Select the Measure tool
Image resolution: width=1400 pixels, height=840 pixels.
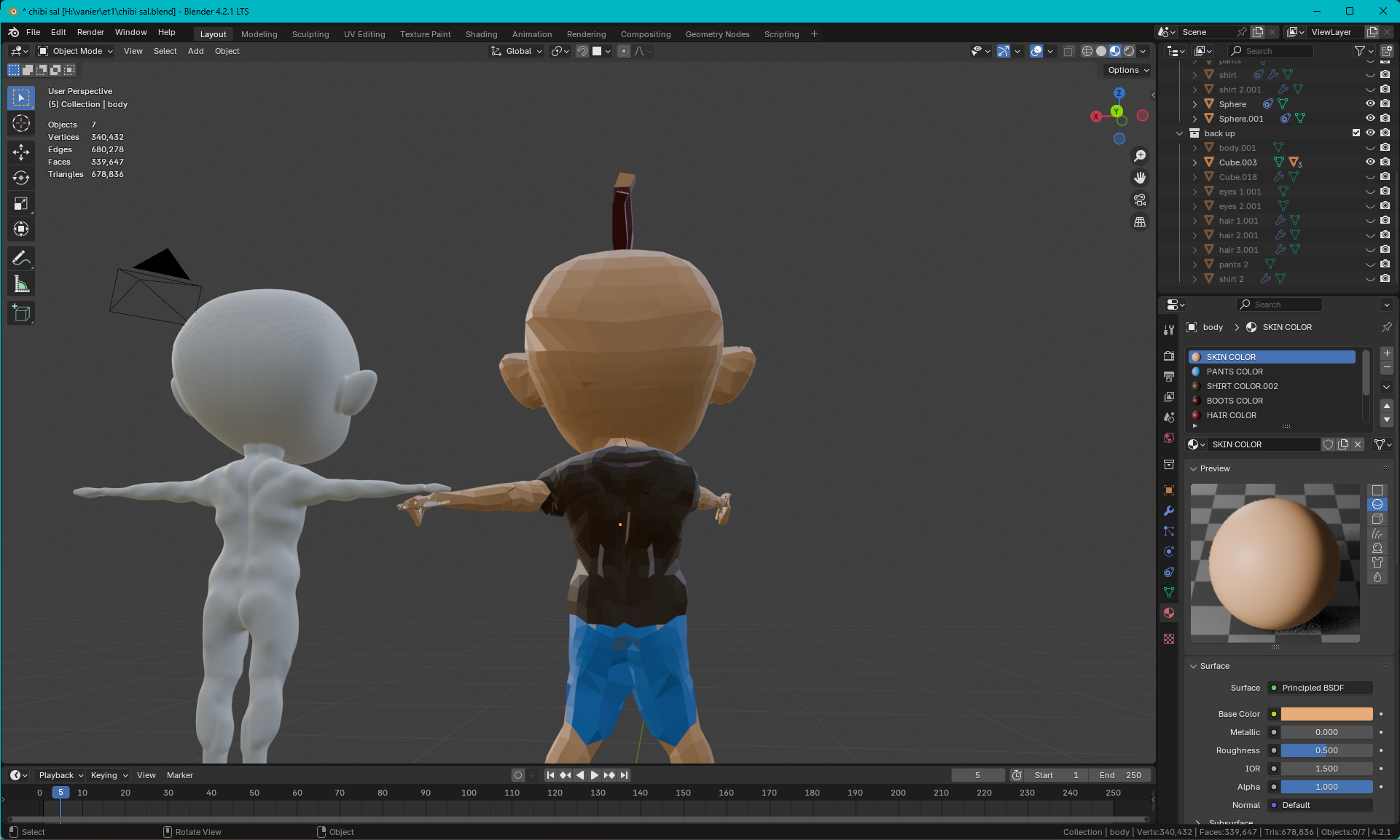point(21,285)
